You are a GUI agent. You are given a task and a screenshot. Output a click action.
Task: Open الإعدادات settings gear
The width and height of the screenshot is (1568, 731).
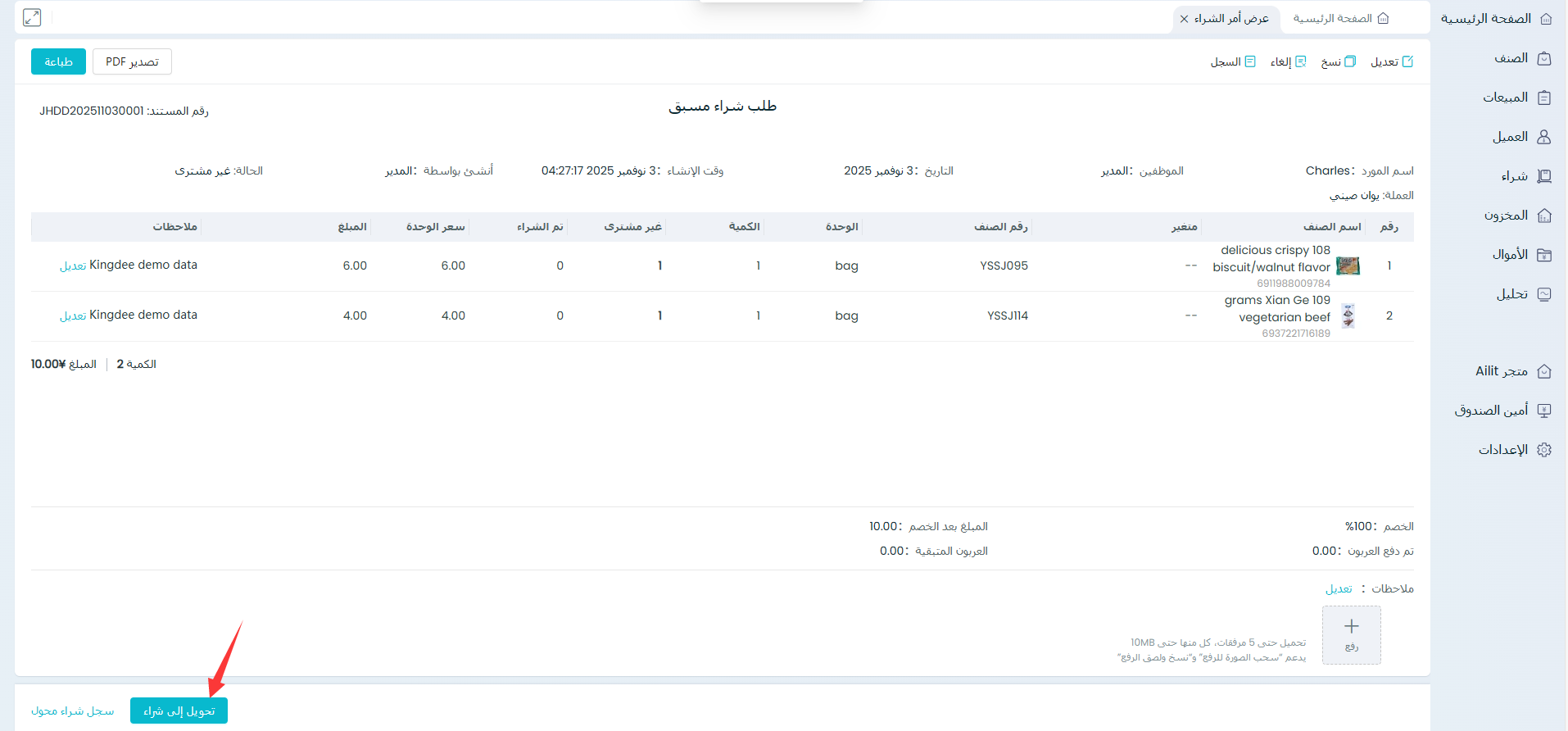1543,450
